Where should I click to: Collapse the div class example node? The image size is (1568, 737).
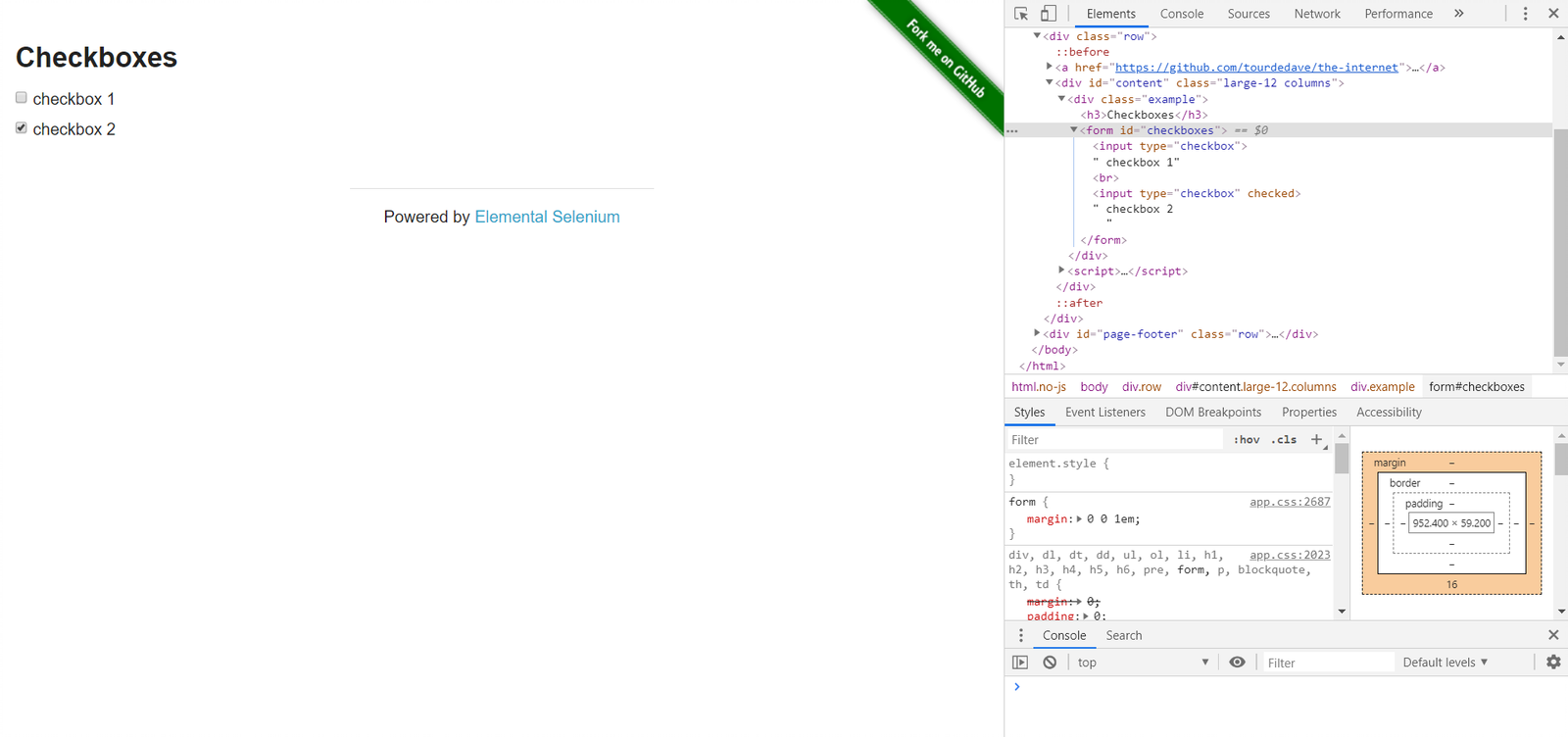[1061, 99]
